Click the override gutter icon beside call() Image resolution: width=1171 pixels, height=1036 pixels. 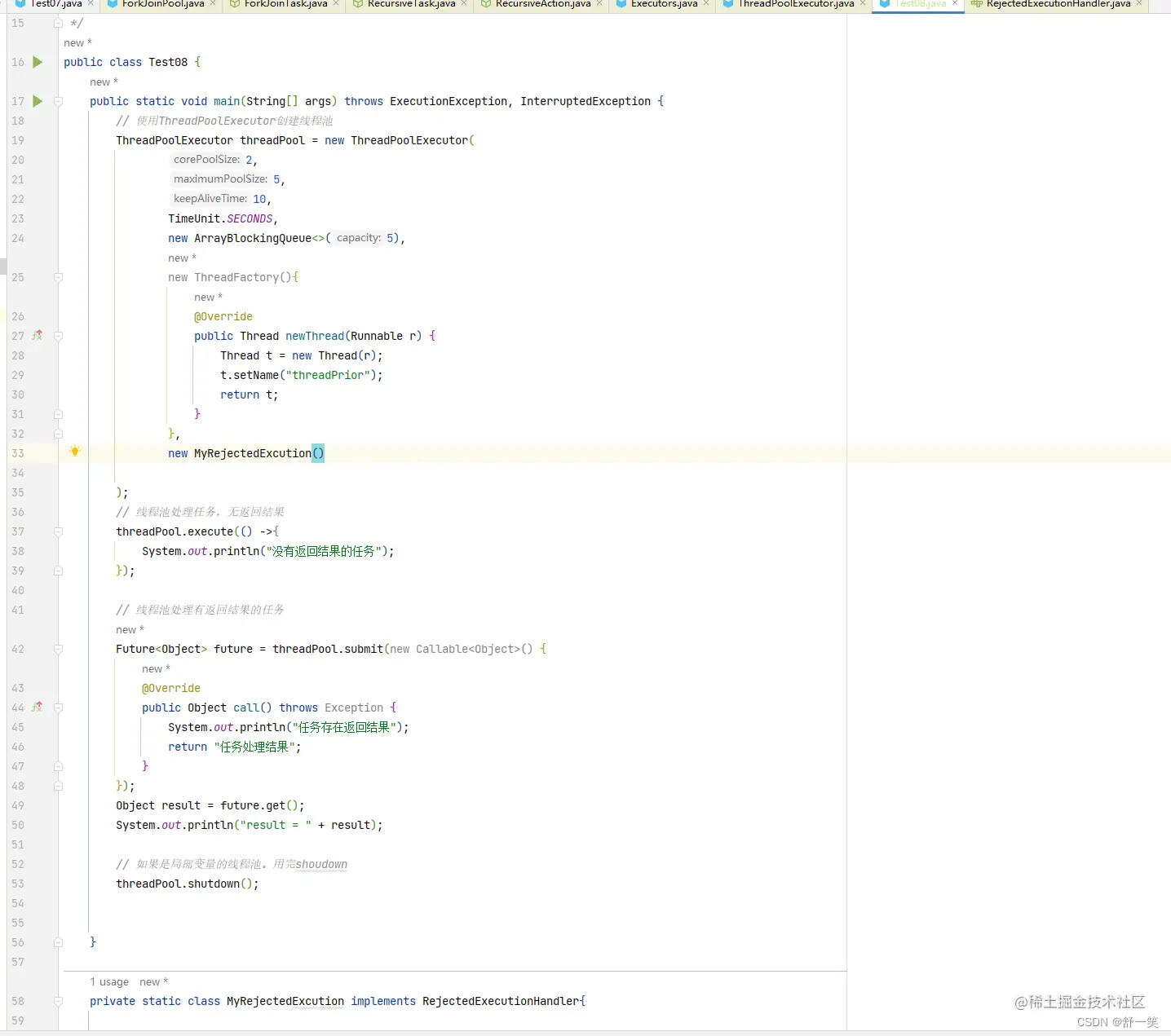[38, 708]
